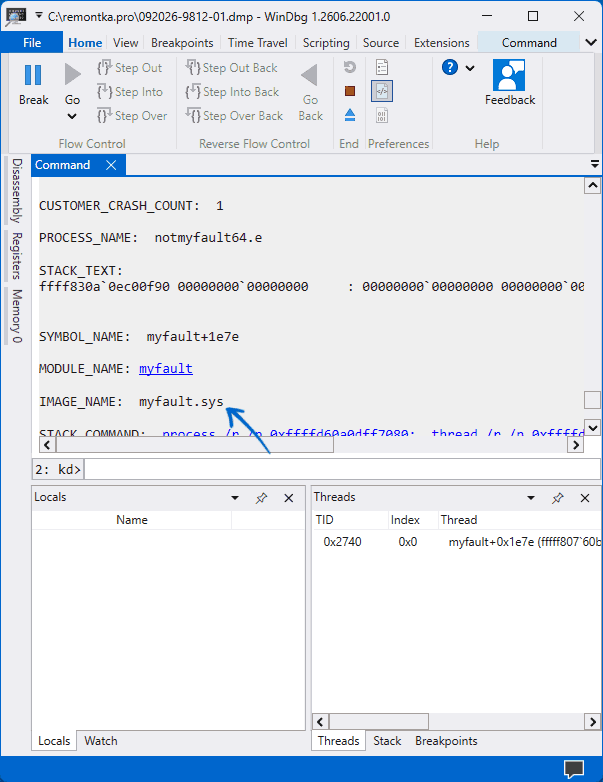Image resolution: width=603 pixels, height=782 pixels.
Task: Expand the Help dropdown arrow
Action: click(470, 68)
